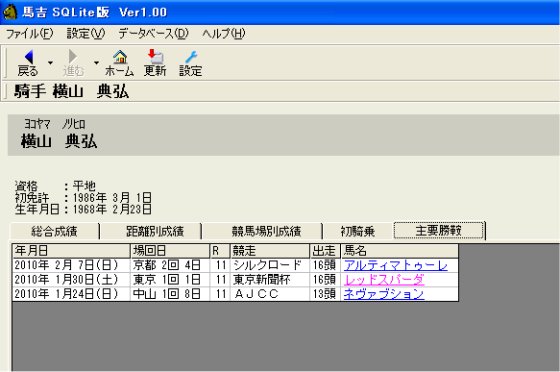This screenshot has height=372, width=560.
Task: Click the 資格 : 平地 line
Action: pyautogui.click(x=55, y=186)
